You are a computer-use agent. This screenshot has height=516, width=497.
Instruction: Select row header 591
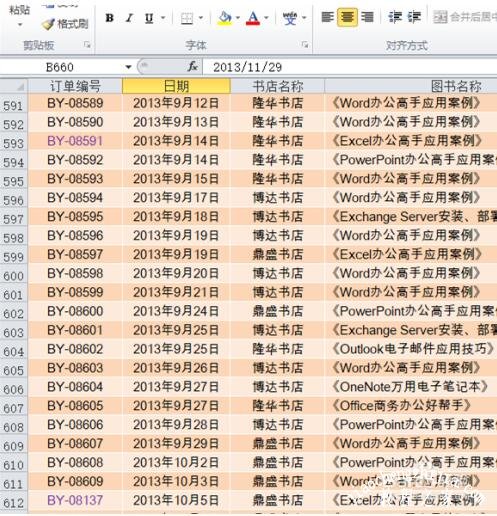coord(14,105)
